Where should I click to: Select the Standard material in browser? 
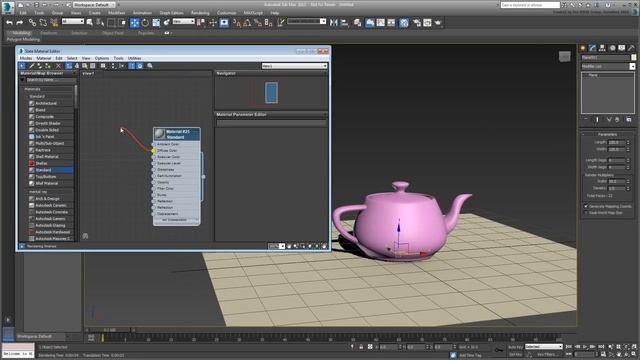(51, 170)
